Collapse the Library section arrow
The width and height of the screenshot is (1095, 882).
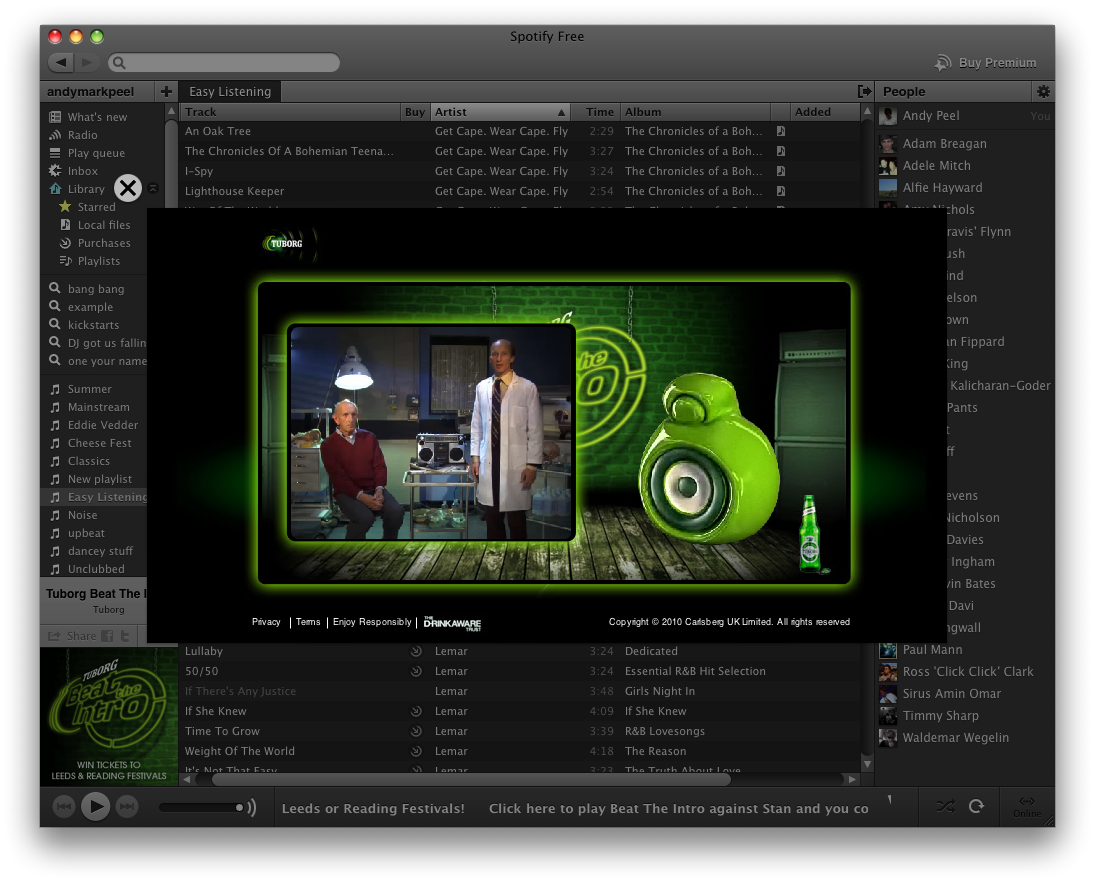[153, 189]
